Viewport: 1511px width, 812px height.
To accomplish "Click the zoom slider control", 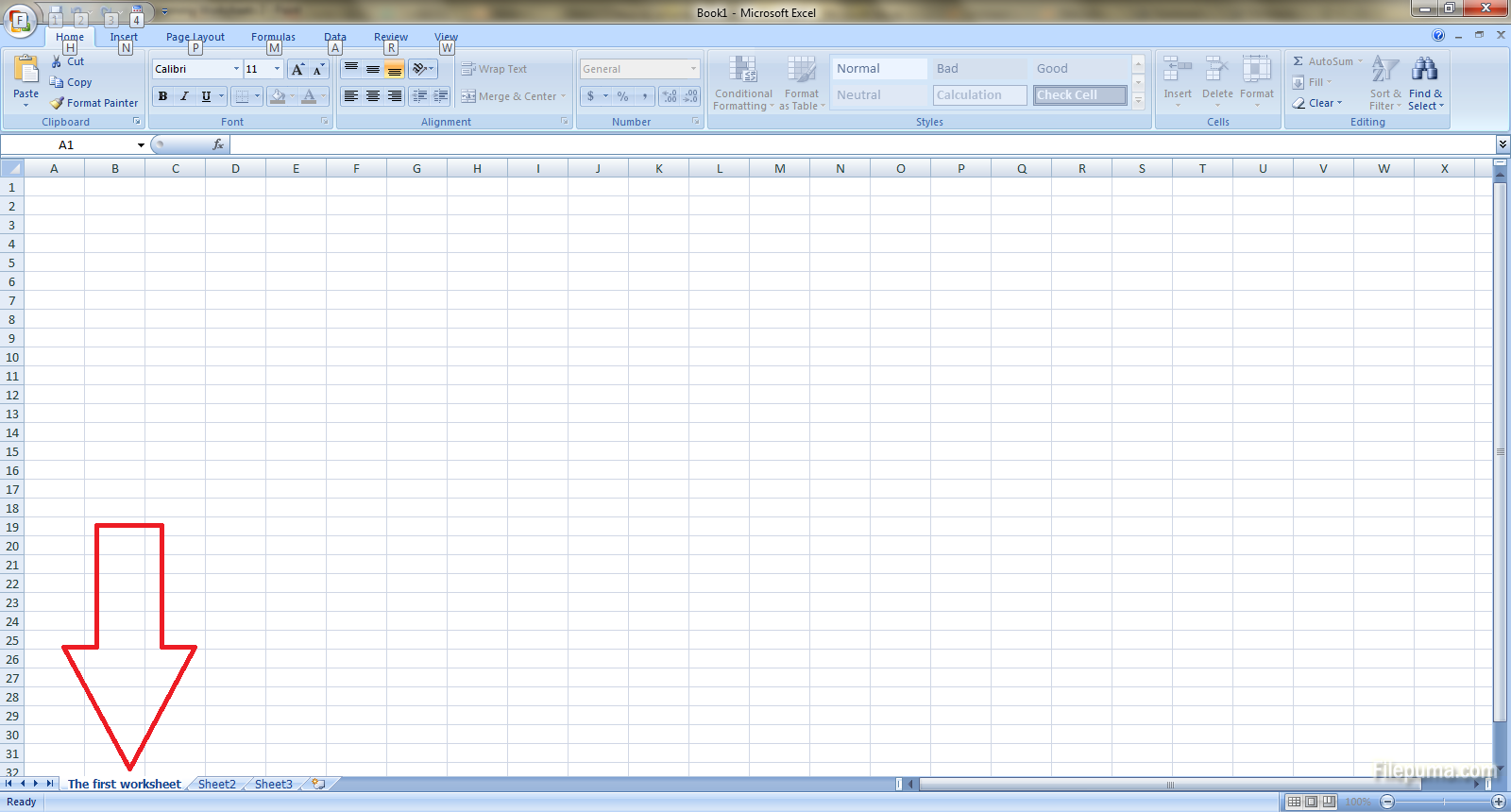I will (x=1443, y=802).
